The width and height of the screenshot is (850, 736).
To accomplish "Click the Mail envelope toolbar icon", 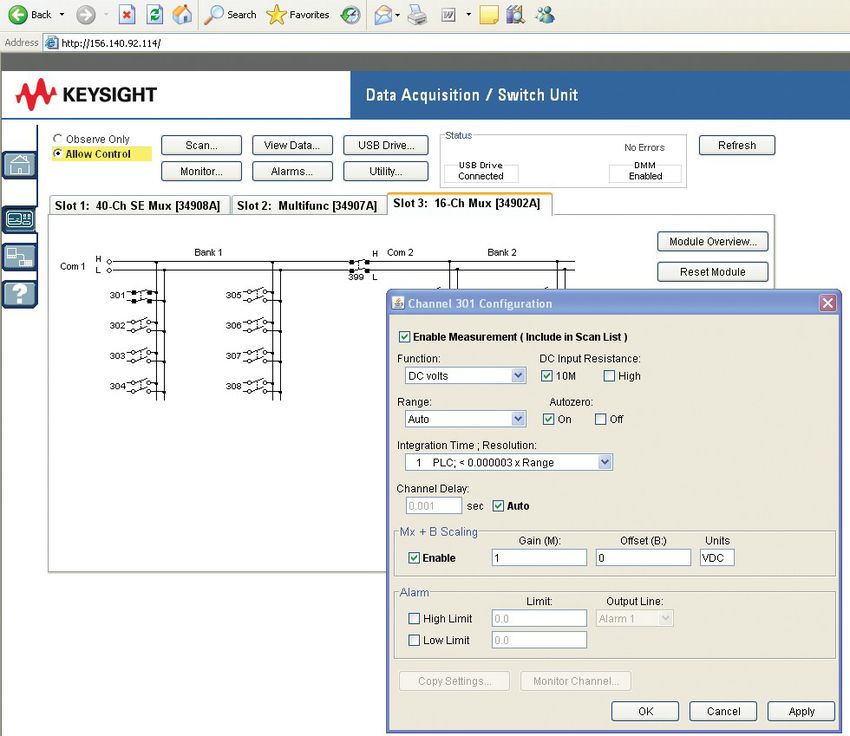I will click(x=383, y=15).
